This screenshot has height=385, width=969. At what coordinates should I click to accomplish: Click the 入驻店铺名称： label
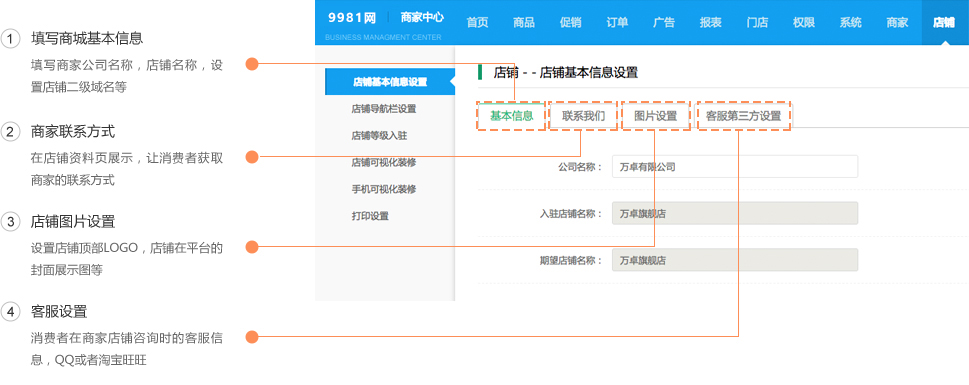point(571,214)
